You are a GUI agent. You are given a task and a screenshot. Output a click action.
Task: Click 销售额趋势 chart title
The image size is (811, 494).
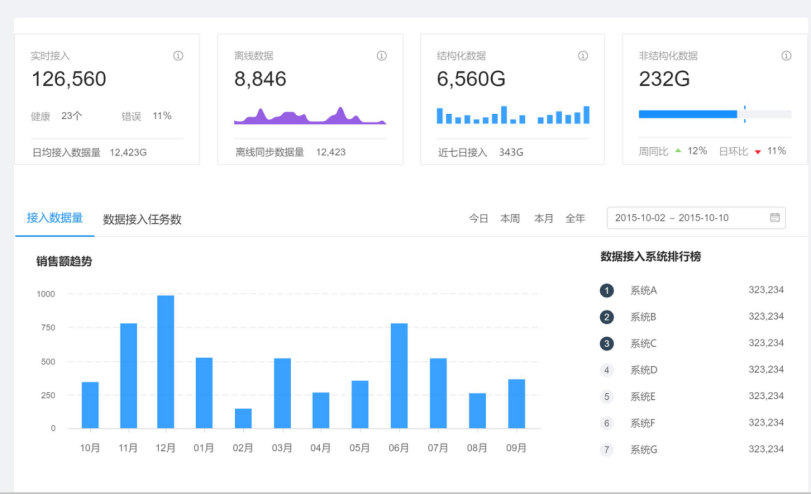click(64, 261)
